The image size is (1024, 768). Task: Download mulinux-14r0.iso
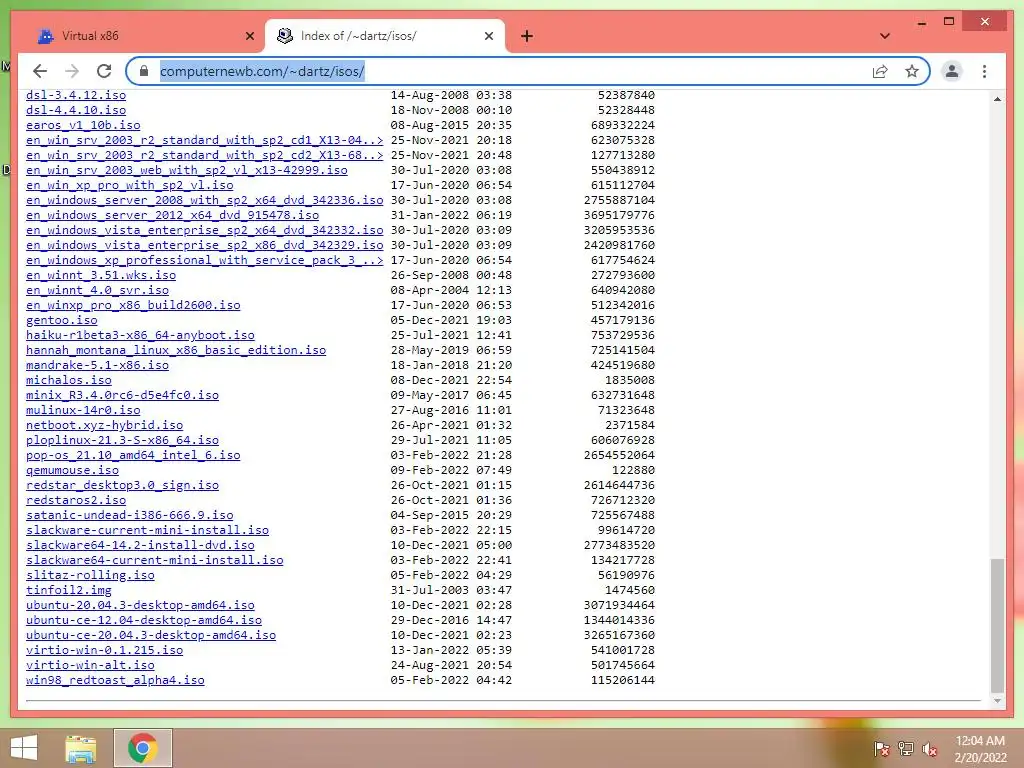click(83, 411)
